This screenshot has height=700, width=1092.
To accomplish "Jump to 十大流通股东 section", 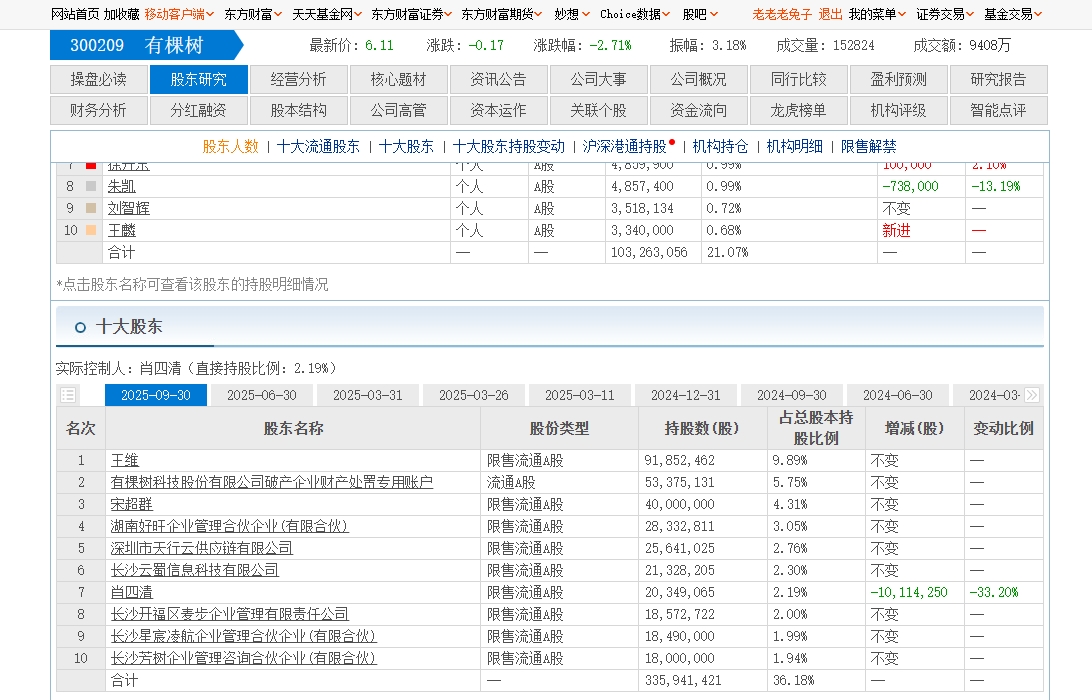I will [x=318, y=146].
